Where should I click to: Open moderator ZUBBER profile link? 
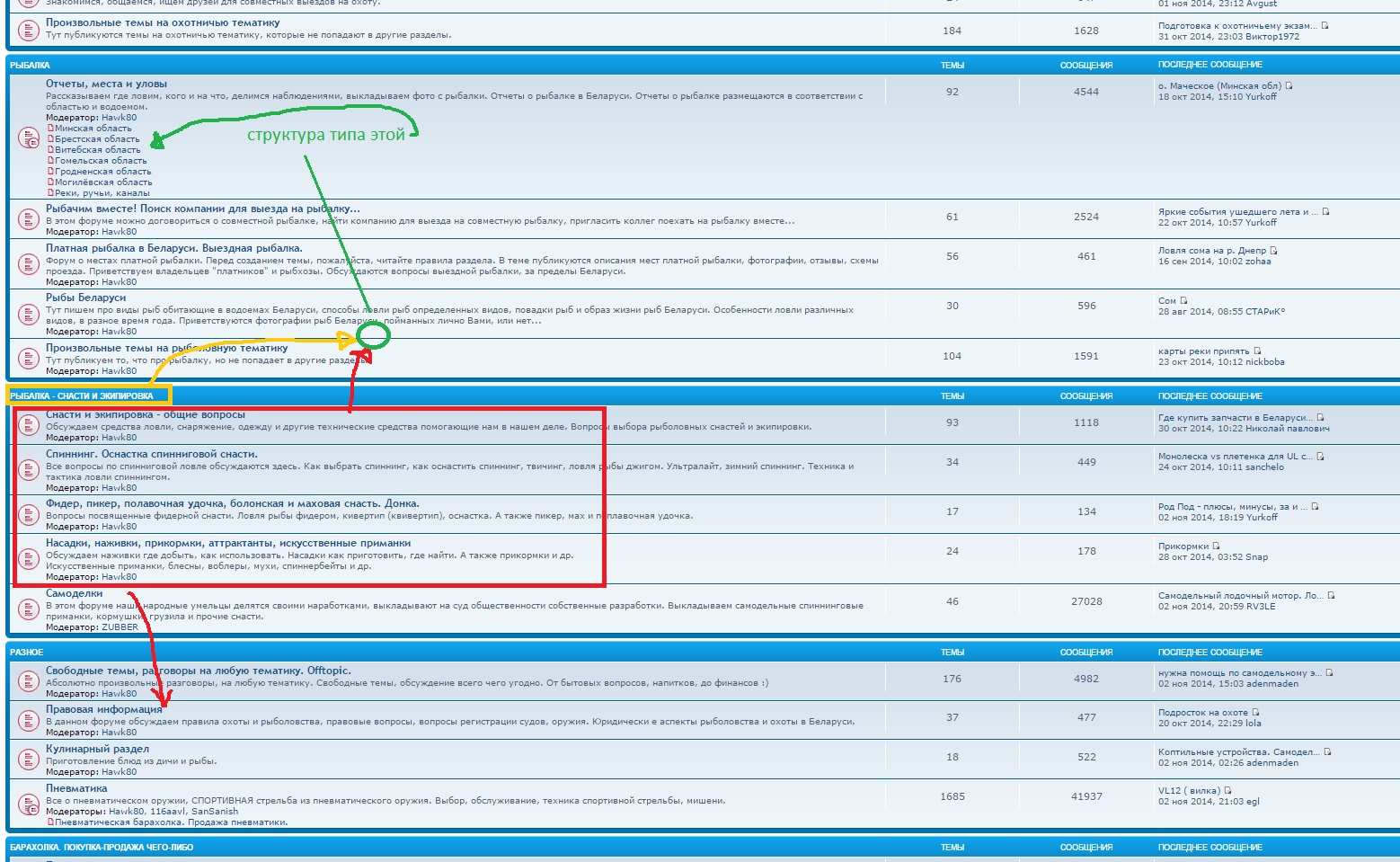click(x=120, y=627)
